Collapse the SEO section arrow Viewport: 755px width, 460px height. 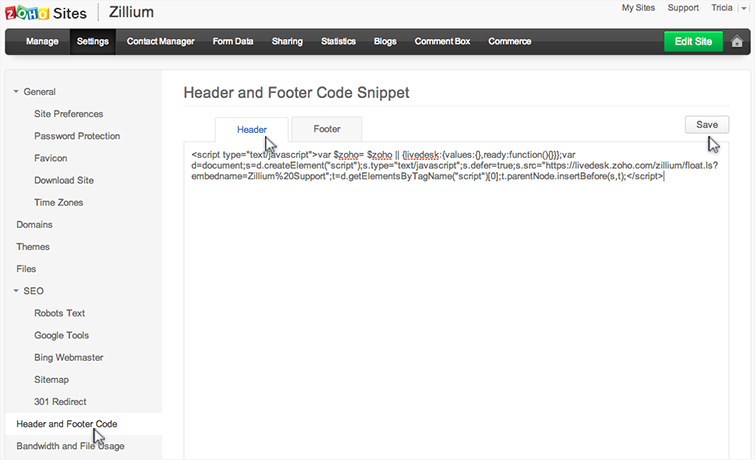pos(16,291)
